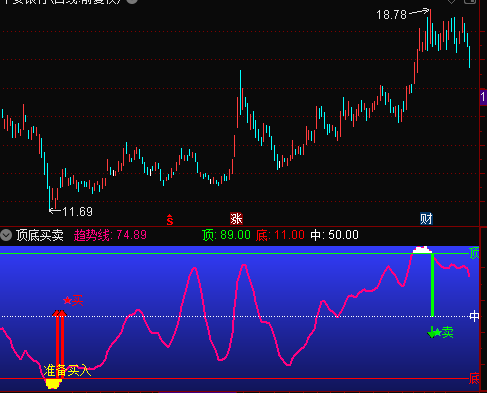Click the 中: 50.00 readout
The width and height of the screenshot is (487, 393).
click(334, 235)
